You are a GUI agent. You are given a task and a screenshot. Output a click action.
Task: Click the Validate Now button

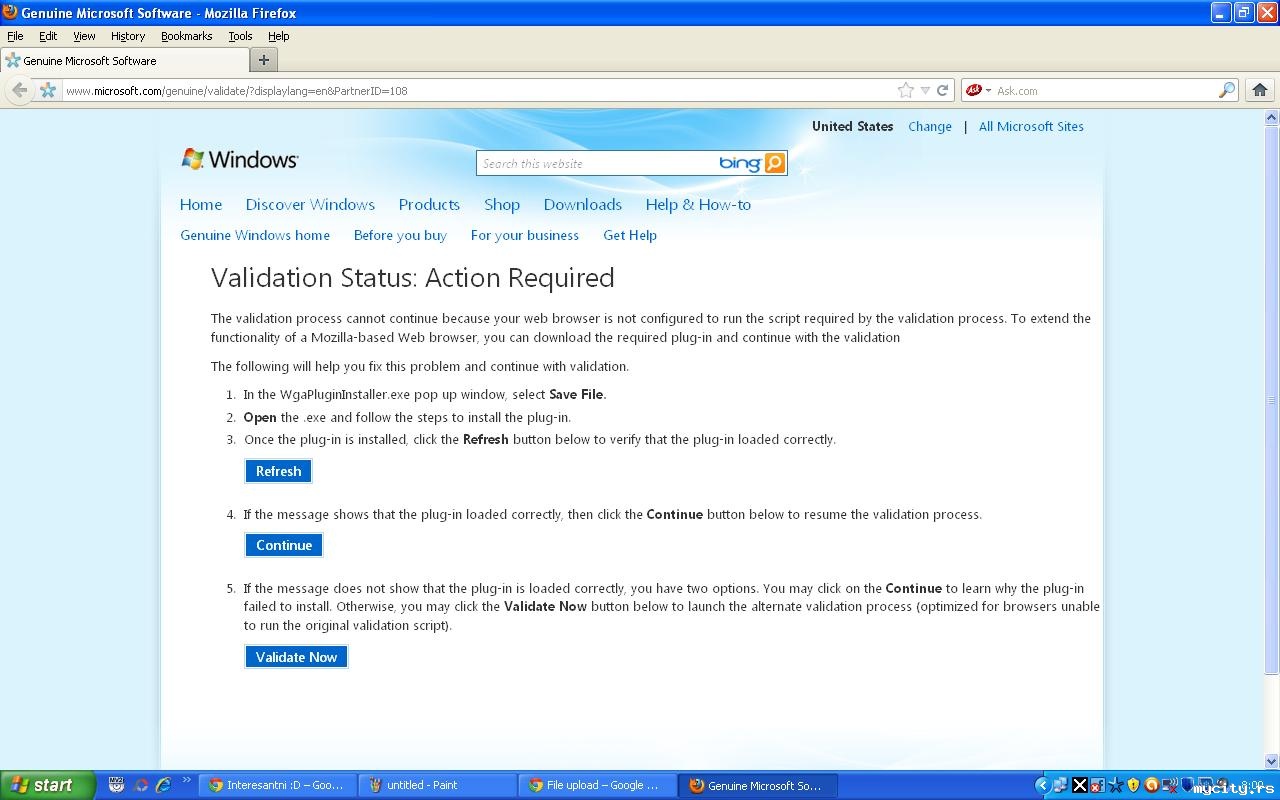point(296,657)
